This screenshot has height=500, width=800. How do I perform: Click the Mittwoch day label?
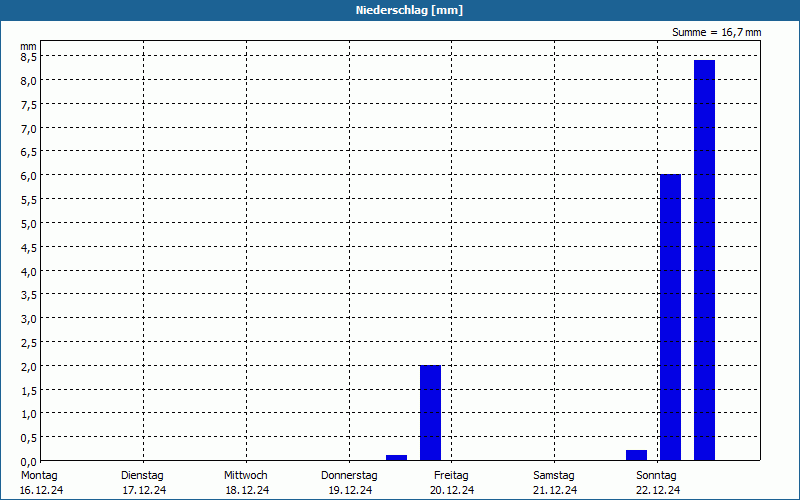coord(245,476)
